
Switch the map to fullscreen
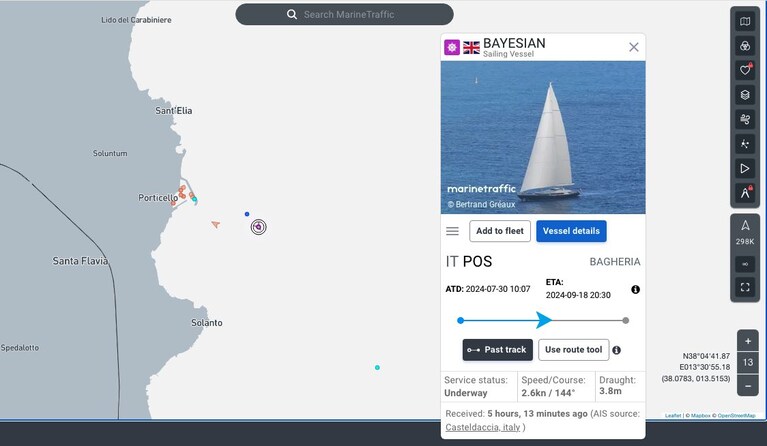coord(745,287)
